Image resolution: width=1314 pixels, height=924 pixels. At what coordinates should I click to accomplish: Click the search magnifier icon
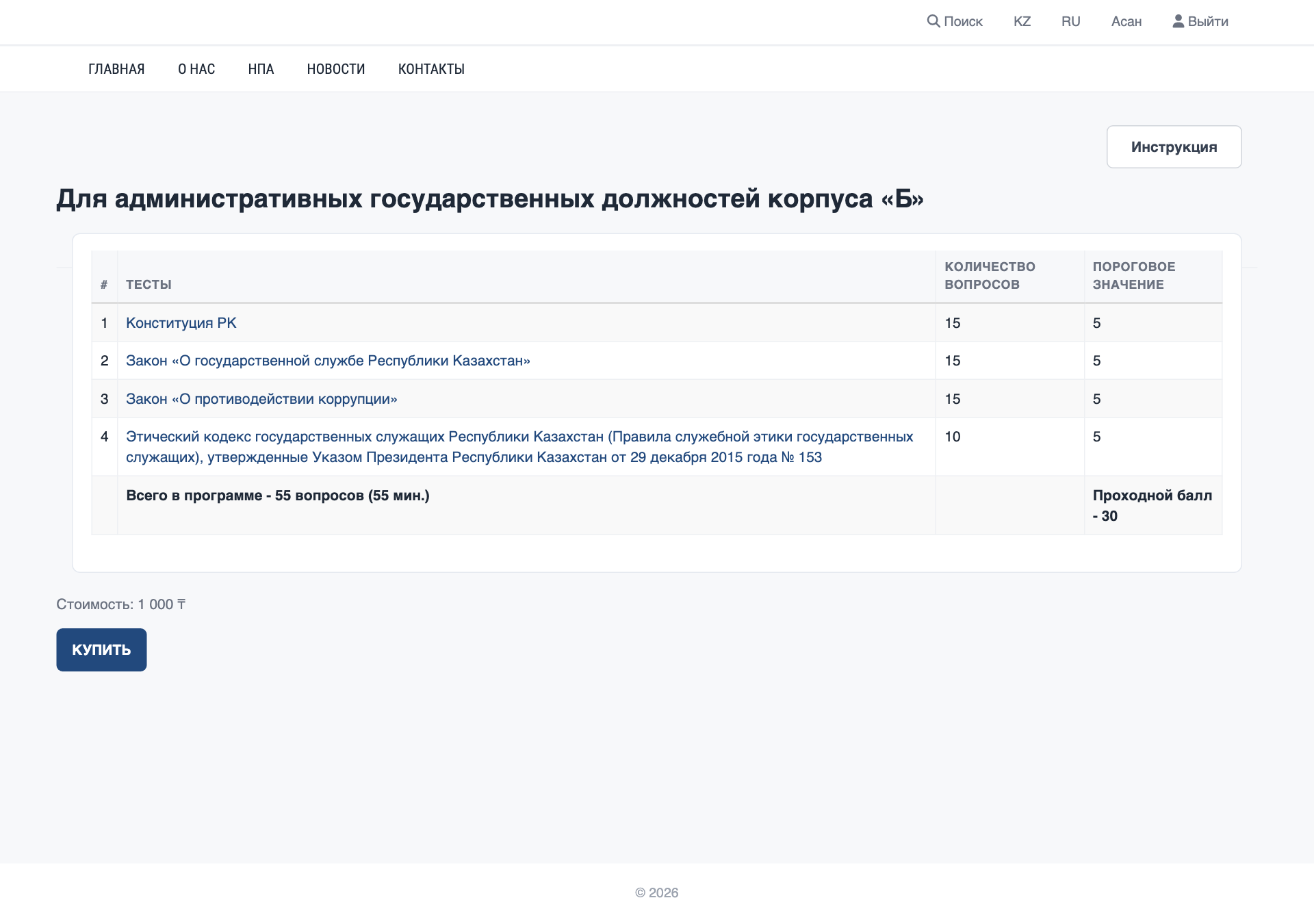click(933, 21)
